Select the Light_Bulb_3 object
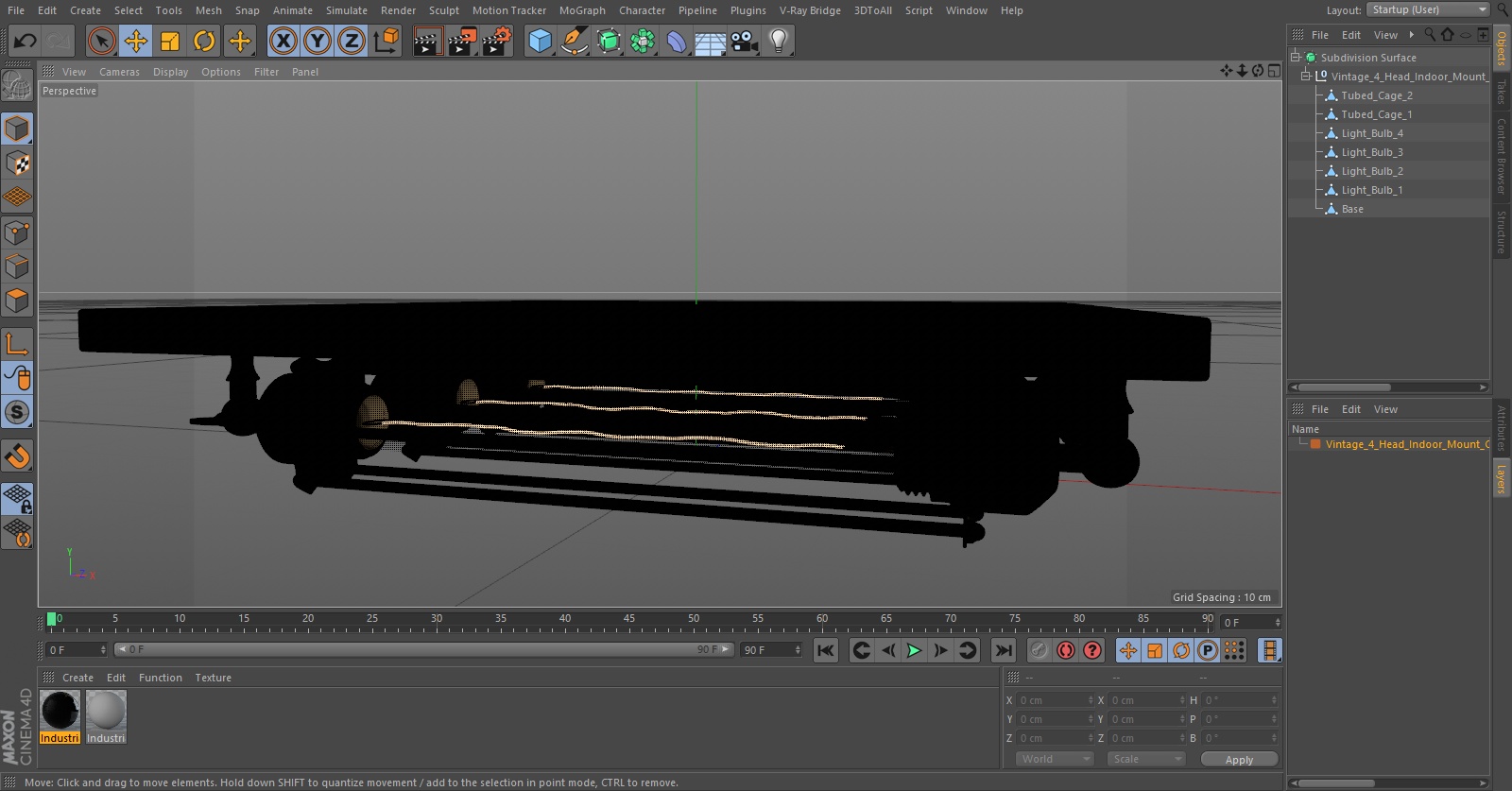1512x791 pixels. (x=1371, y=152)
